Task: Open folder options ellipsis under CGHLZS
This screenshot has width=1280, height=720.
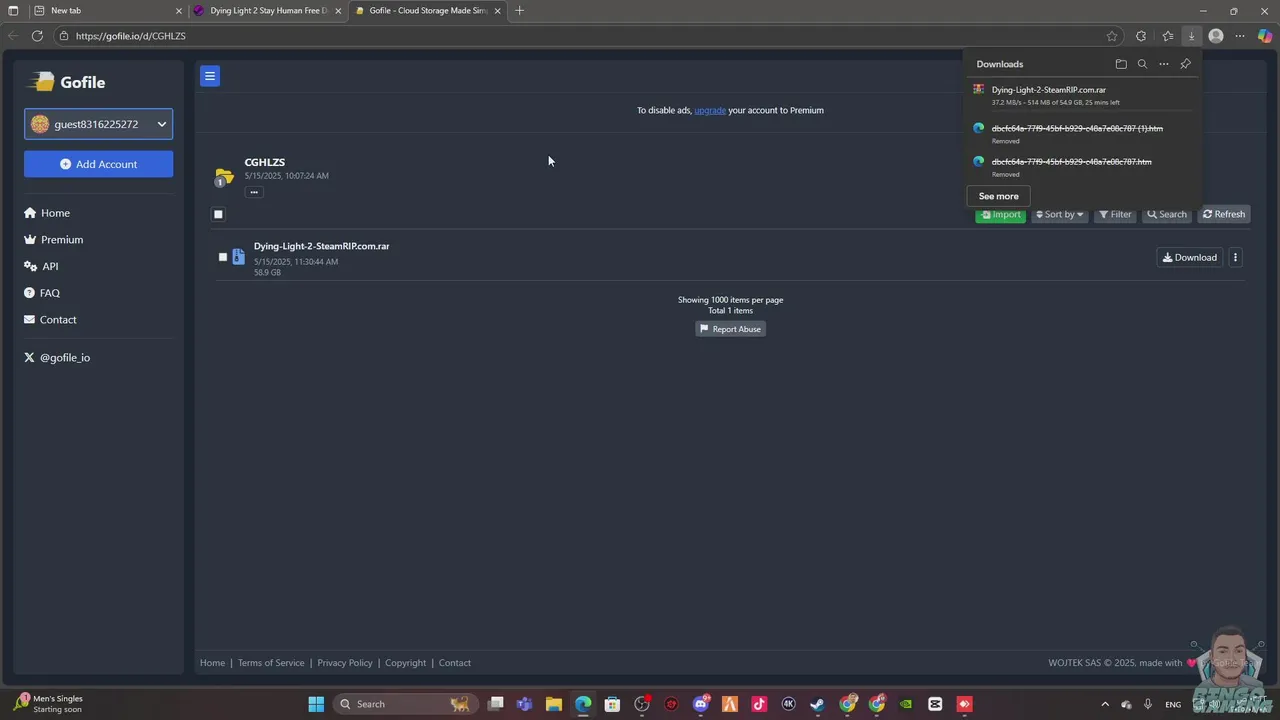Action: (x=254, y=192)
